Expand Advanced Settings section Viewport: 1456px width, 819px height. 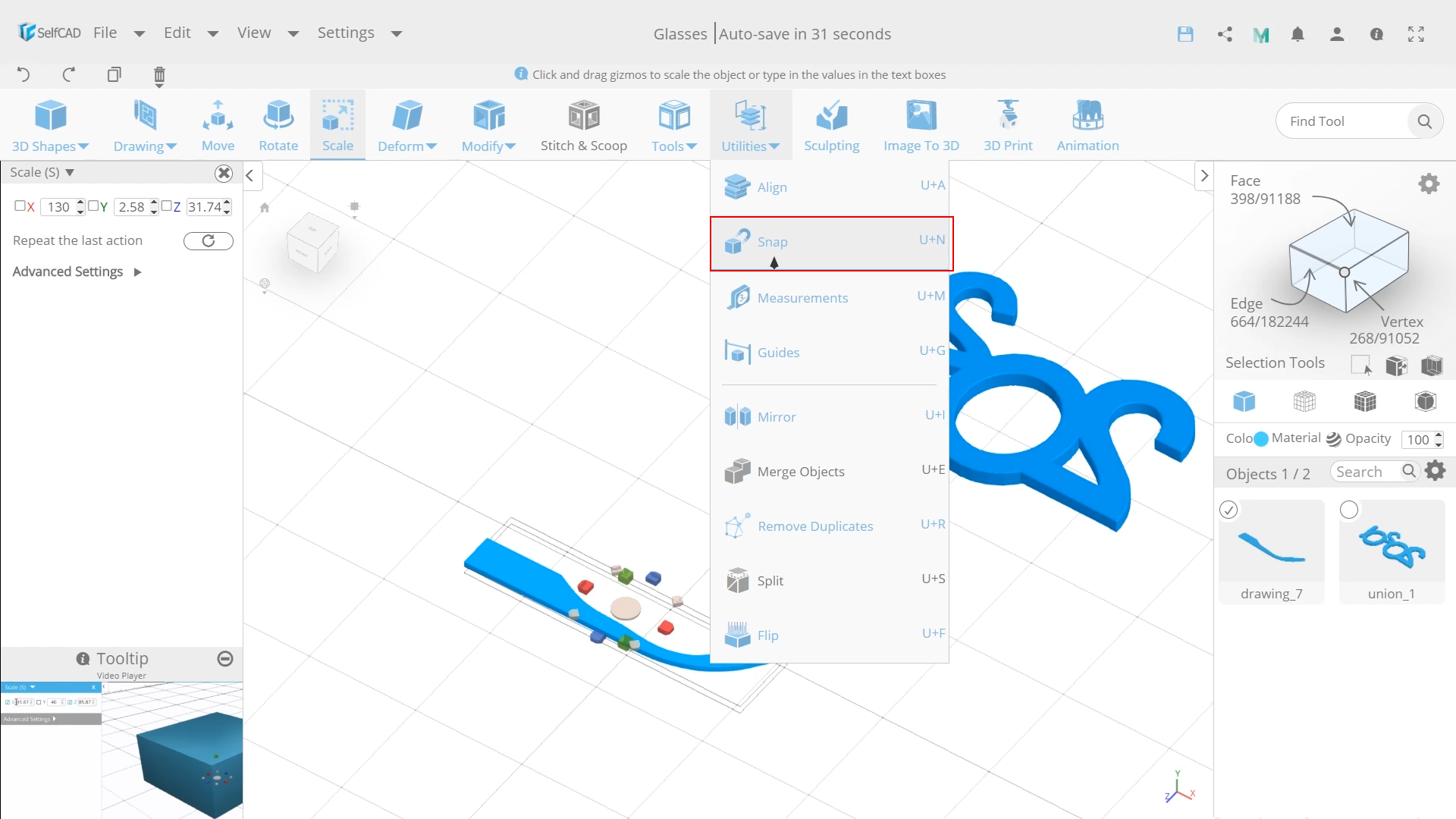coord(77,271)
